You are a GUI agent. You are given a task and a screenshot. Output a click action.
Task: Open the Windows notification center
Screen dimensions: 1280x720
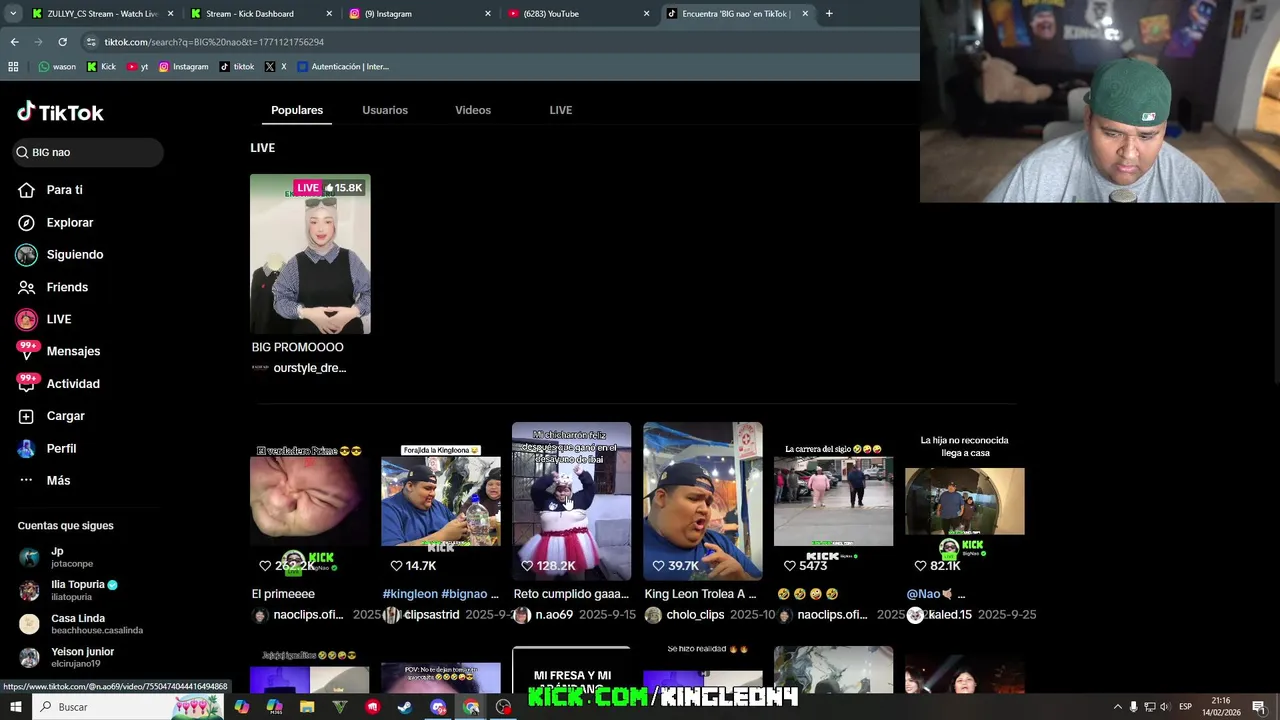point(1259,707)
